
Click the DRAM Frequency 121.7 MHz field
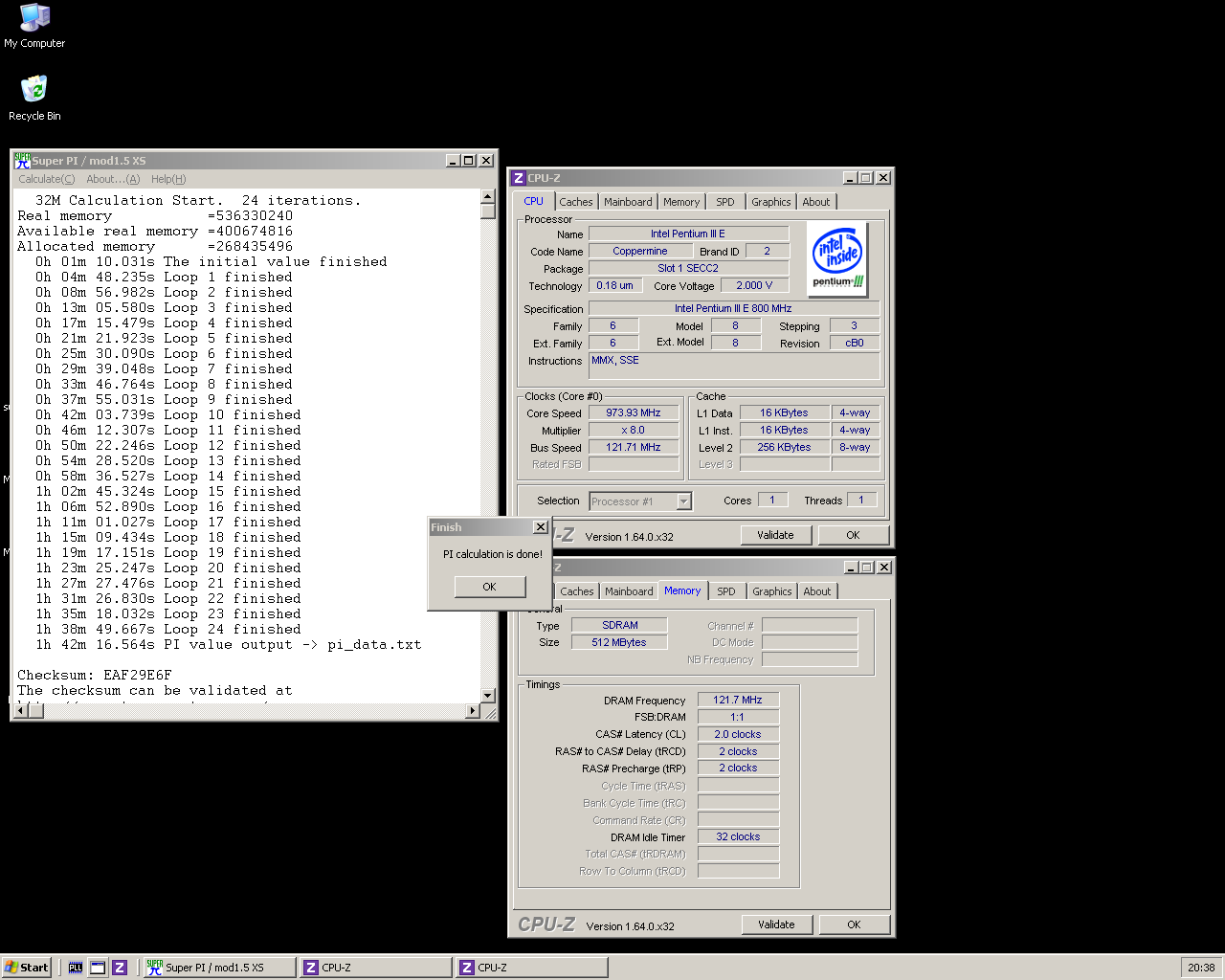pyautogui.click(x=738, y=700)
